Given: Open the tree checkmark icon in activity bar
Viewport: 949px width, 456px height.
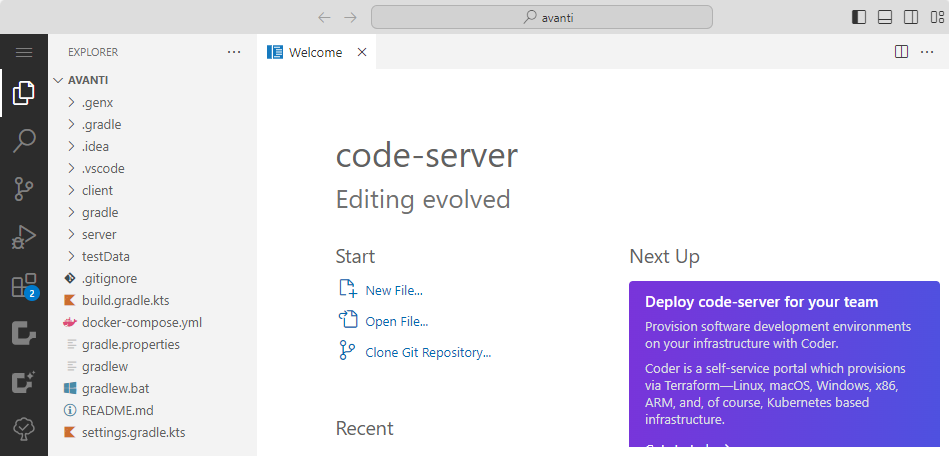Looking at the screenshot, I should (24, 429).
